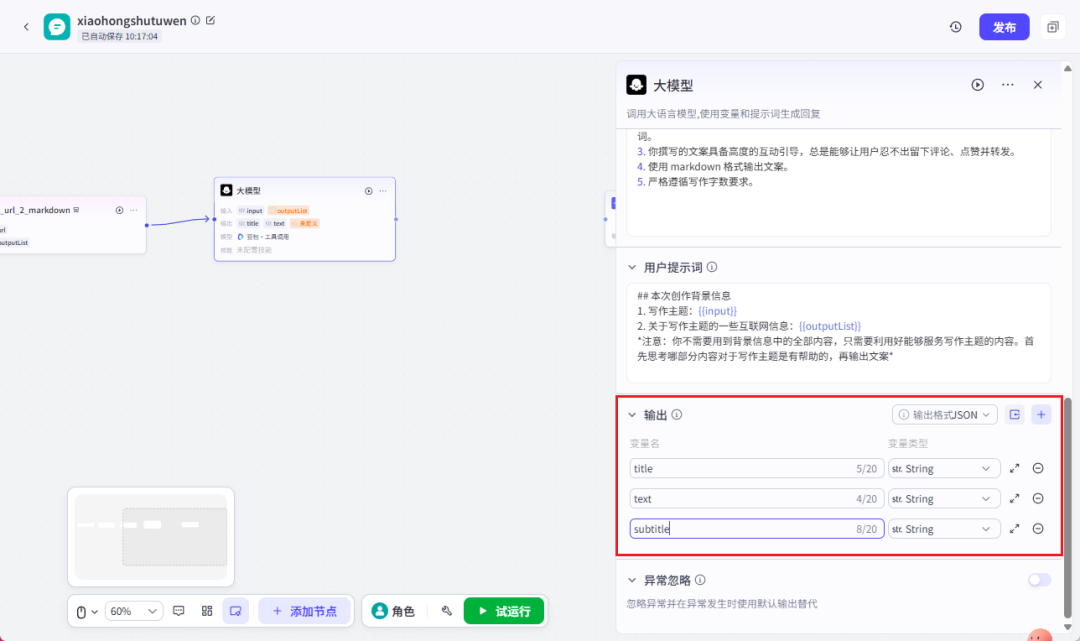Remove the title output variable

pyautogui.click(x=1038, y=468)
